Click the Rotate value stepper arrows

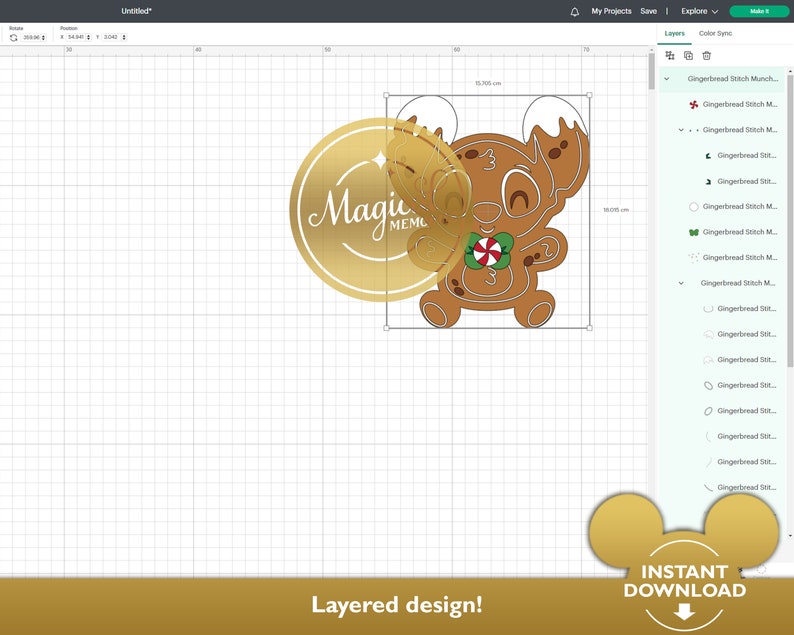coord(44,37)
